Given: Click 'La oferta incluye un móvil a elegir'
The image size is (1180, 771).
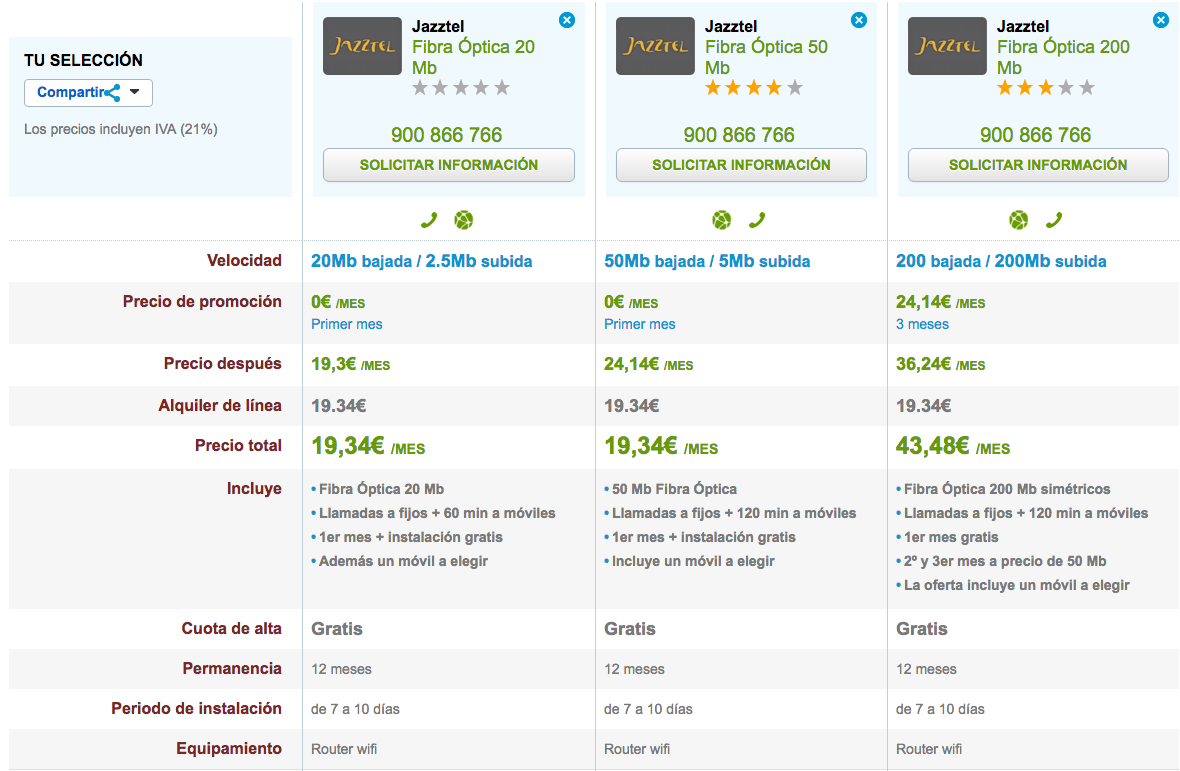Looking at the screenshot, I should pos(1017,585).
